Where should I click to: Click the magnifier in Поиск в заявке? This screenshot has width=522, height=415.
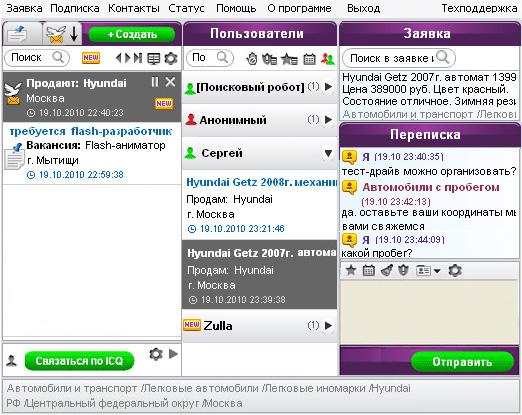point(443,57)
